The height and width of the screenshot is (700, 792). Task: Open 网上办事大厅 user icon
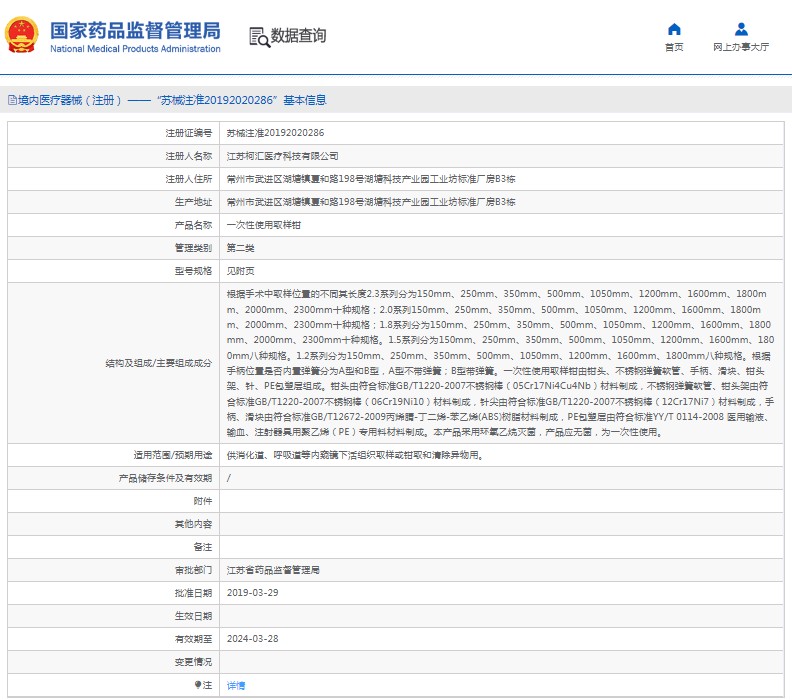[x=741, y=29]
